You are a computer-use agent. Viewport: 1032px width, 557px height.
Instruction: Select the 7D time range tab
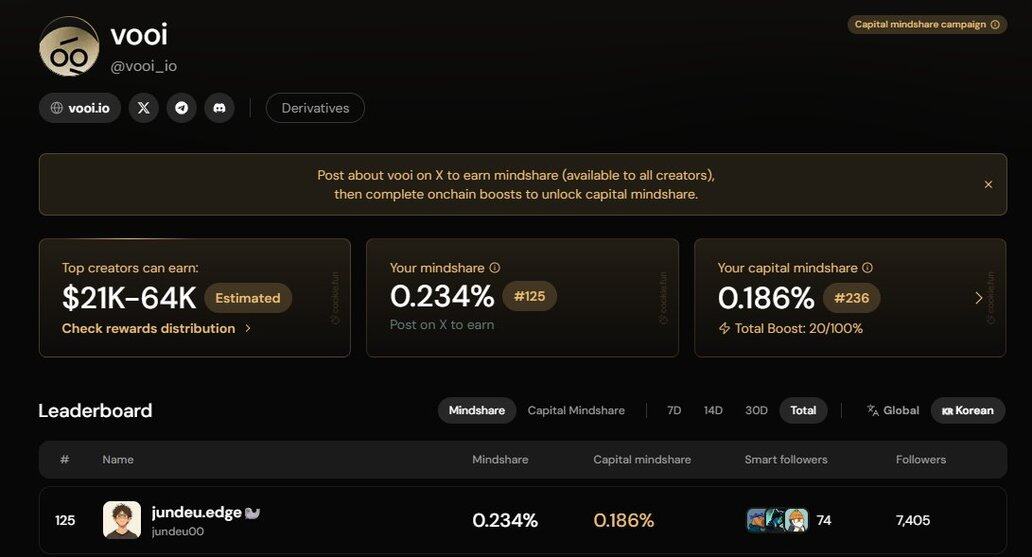[x=674, y=410]
